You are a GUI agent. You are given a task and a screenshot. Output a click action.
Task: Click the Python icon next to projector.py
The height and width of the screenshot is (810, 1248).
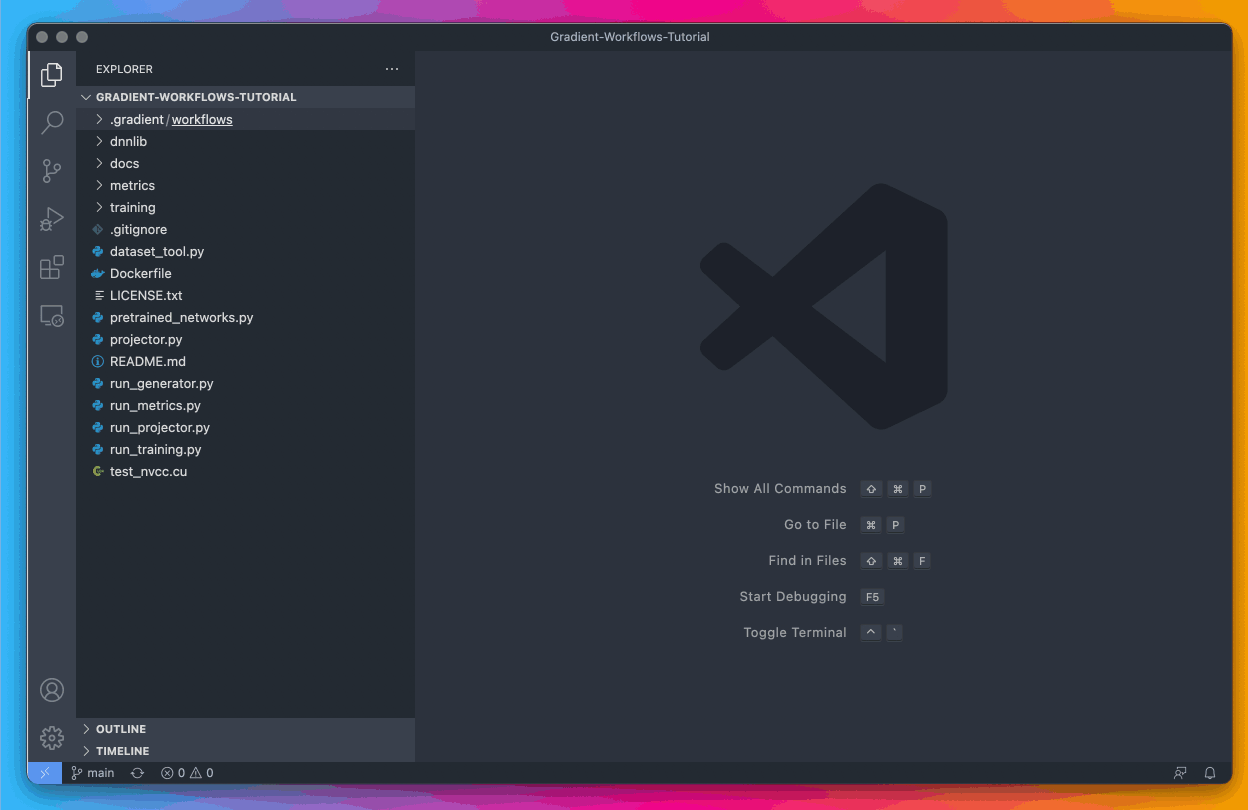pos(98,339)
